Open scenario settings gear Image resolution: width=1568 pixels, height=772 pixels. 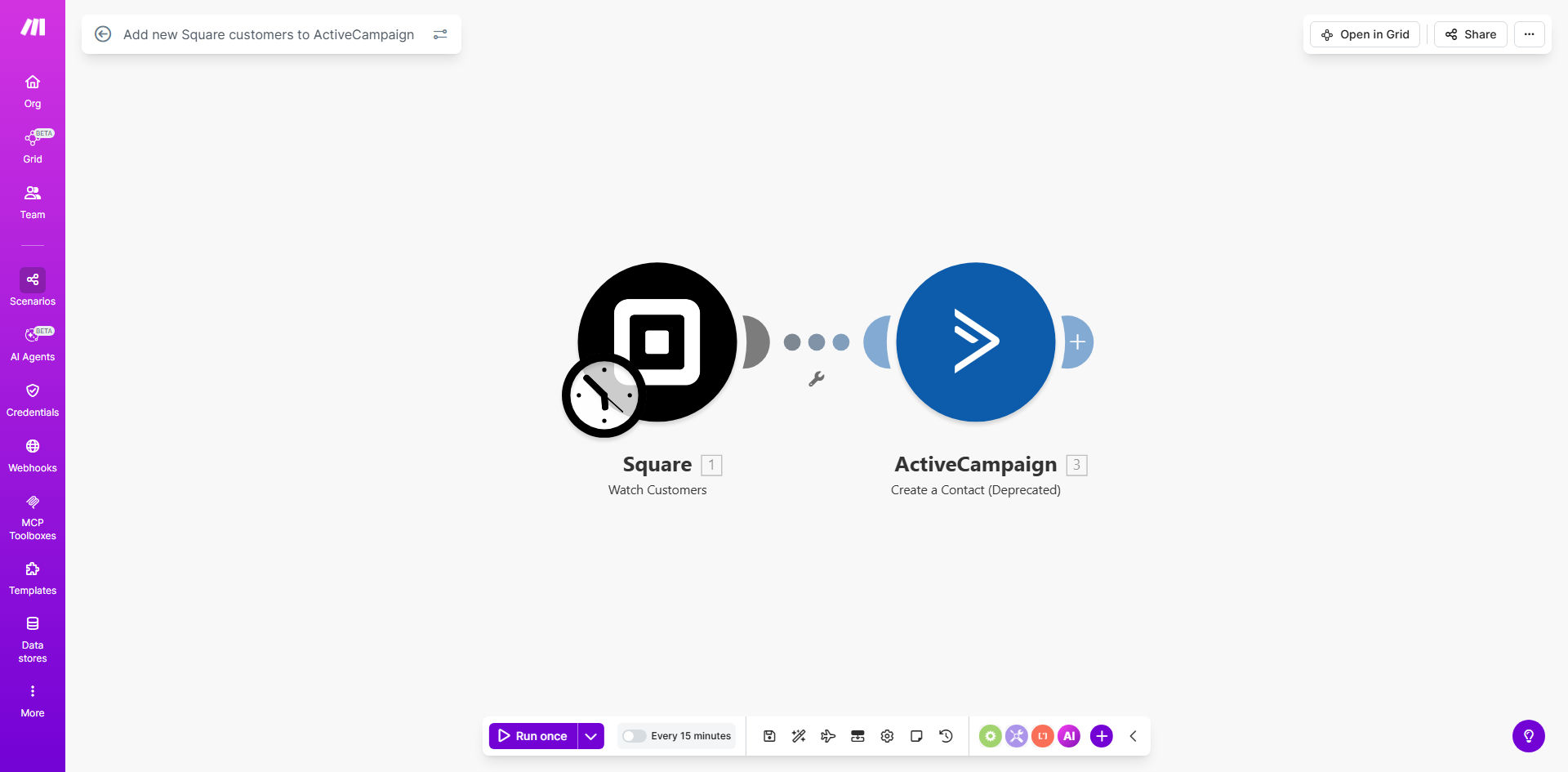887,736
